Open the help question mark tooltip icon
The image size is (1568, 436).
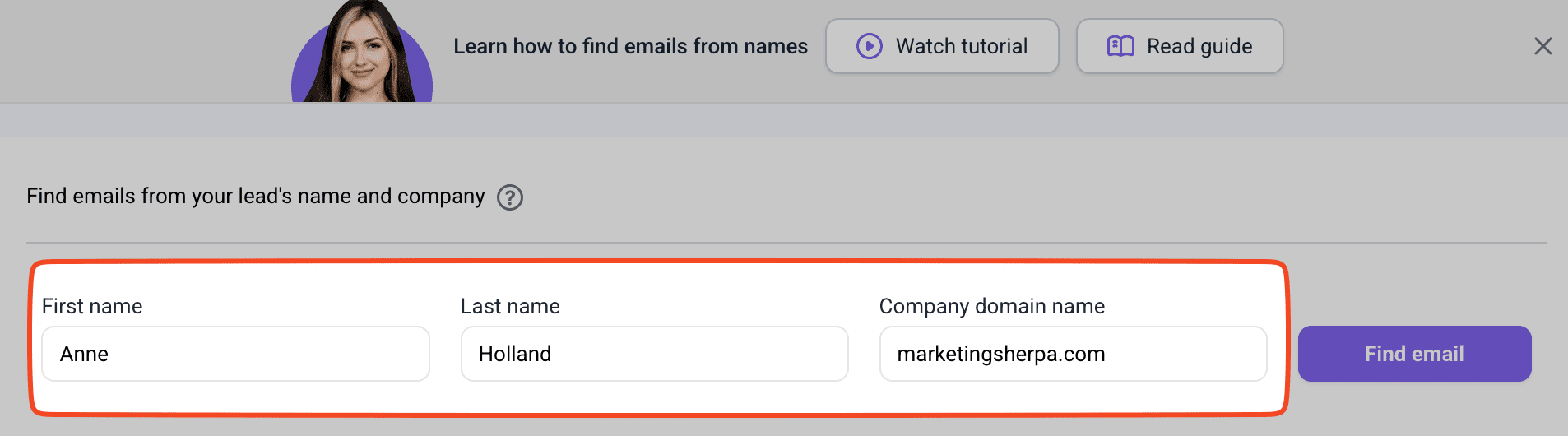click(510, 197)
